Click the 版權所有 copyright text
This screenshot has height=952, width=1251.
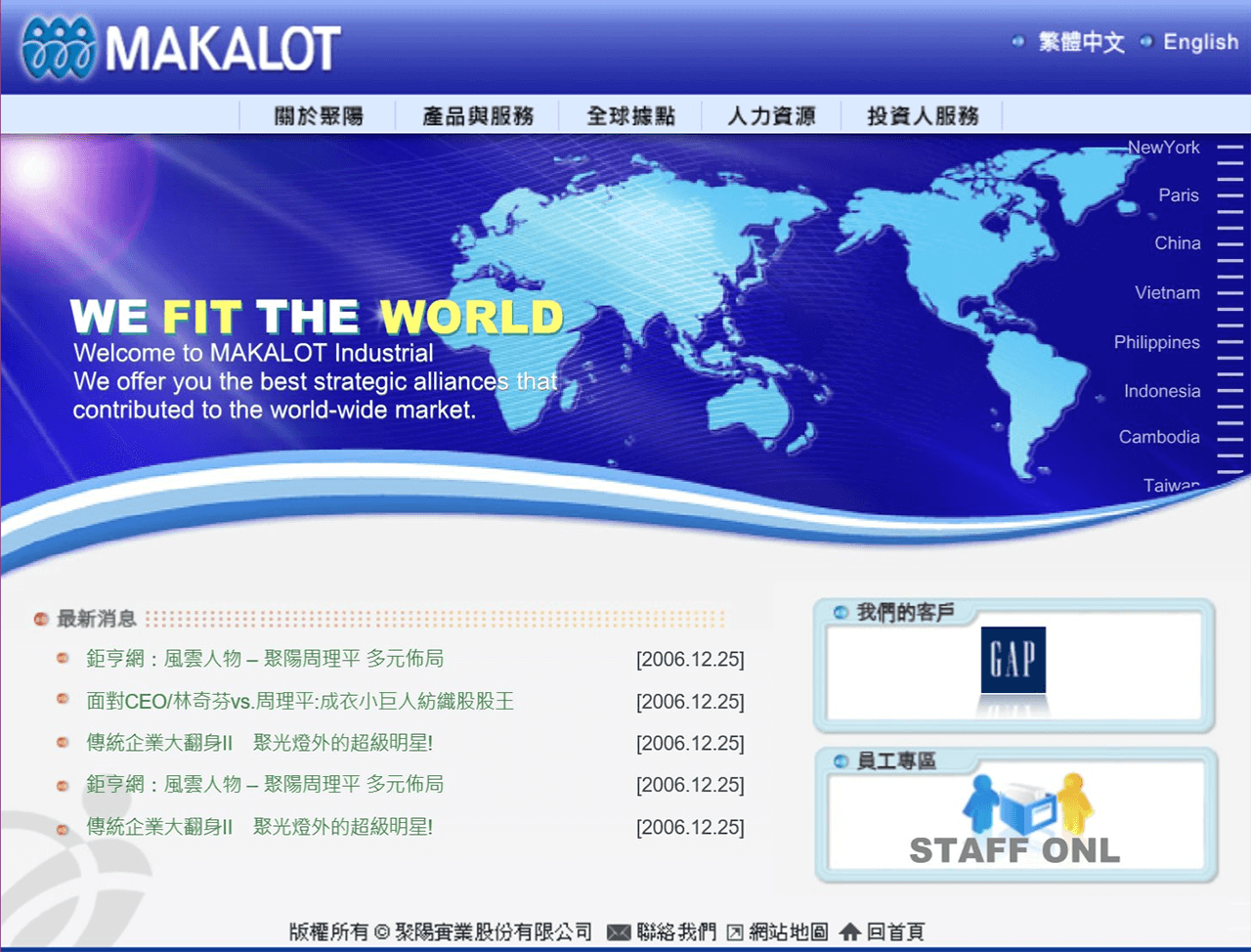click(x=441, y=932)
